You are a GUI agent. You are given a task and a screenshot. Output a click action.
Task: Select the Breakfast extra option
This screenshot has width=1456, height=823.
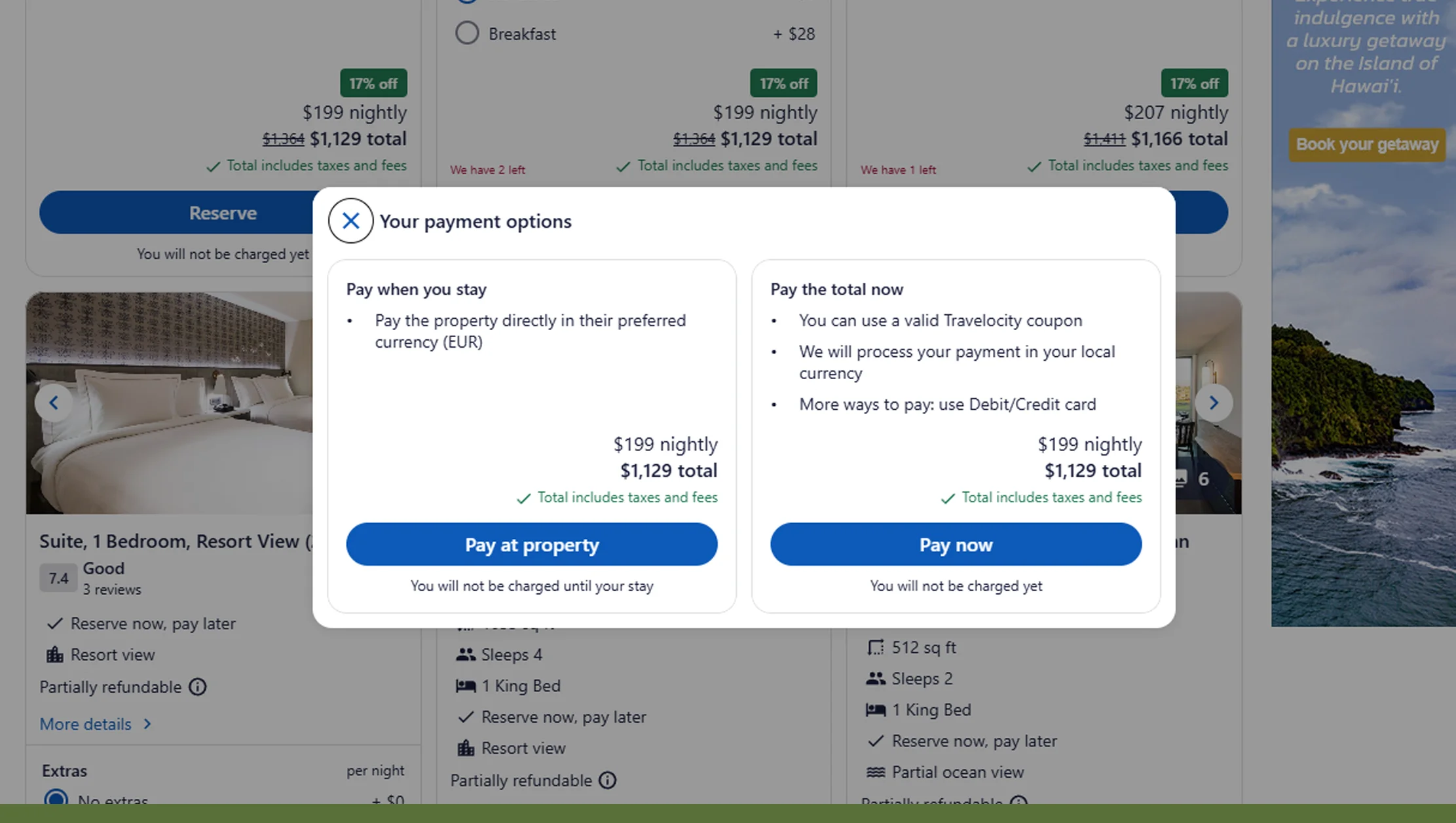467,33
